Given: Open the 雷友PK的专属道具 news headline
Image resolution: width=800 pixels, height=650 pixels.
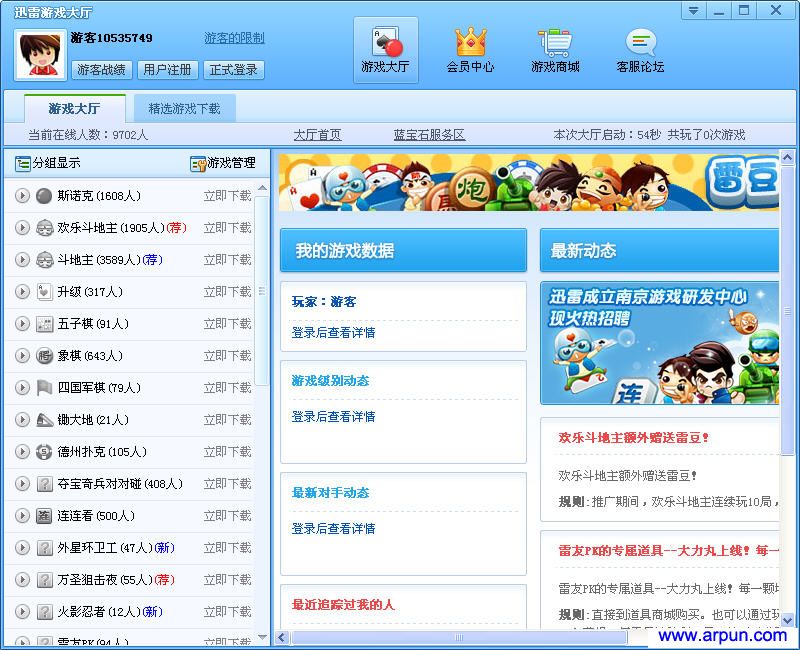Looking at the screenshot, I should coord(668,551).
